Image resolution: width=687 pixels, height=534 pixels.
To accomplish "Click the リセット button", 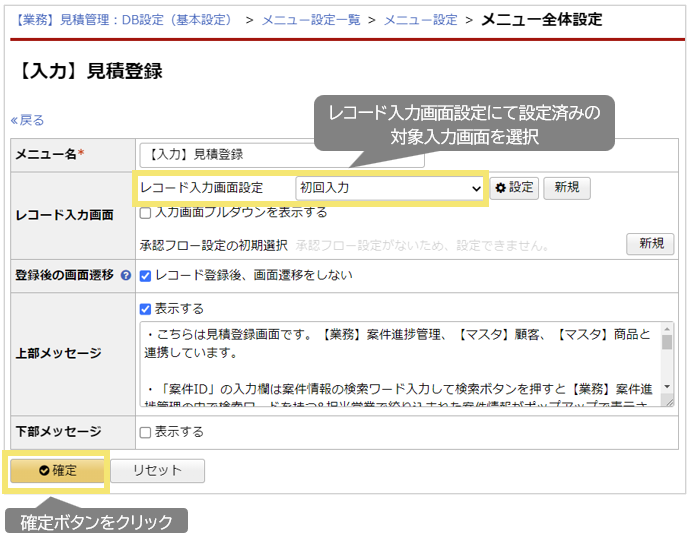I will (x=157, y=471).
